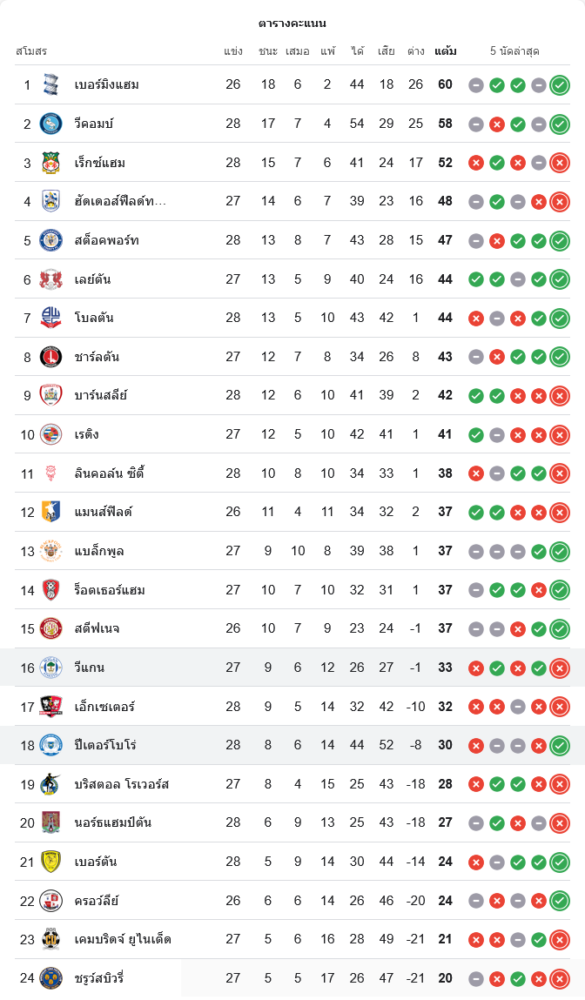The height and width of the screenshot is (1000, 585).
Task: Click the วีคอมบ์ club crest icon
Action: (x=51, y=124)
